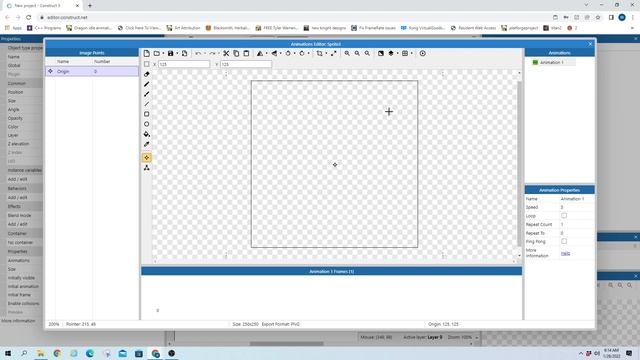
Task: Open the dropdown arrow beside Load image
Action: point(162,53)
